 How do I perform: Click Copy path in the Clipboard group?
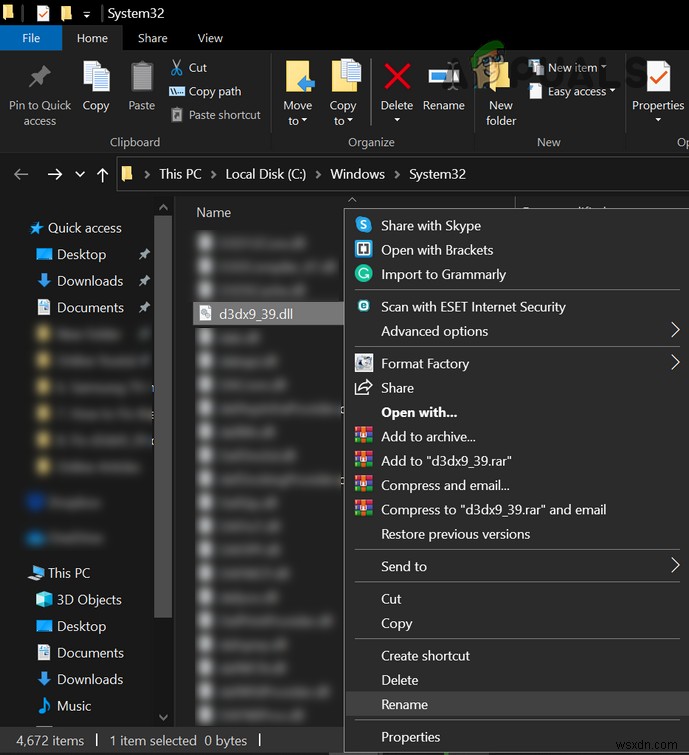[x=214, y=91]
